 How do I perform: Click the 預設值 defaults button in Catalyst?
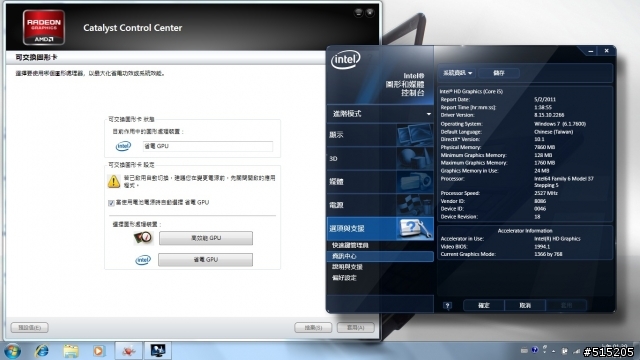click(x=29, y=327)
